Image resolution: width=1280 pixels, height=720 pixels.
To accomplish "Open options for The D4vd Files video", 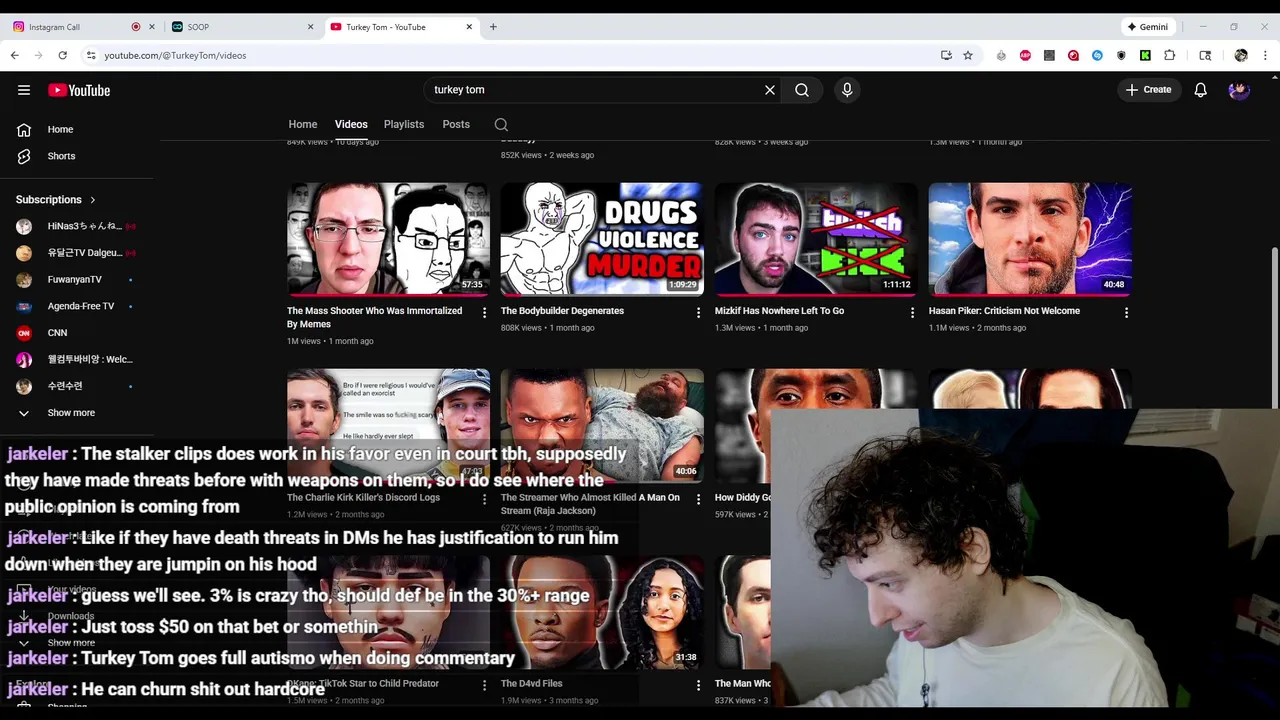I will pyautogui.click(x=698, y=685).
